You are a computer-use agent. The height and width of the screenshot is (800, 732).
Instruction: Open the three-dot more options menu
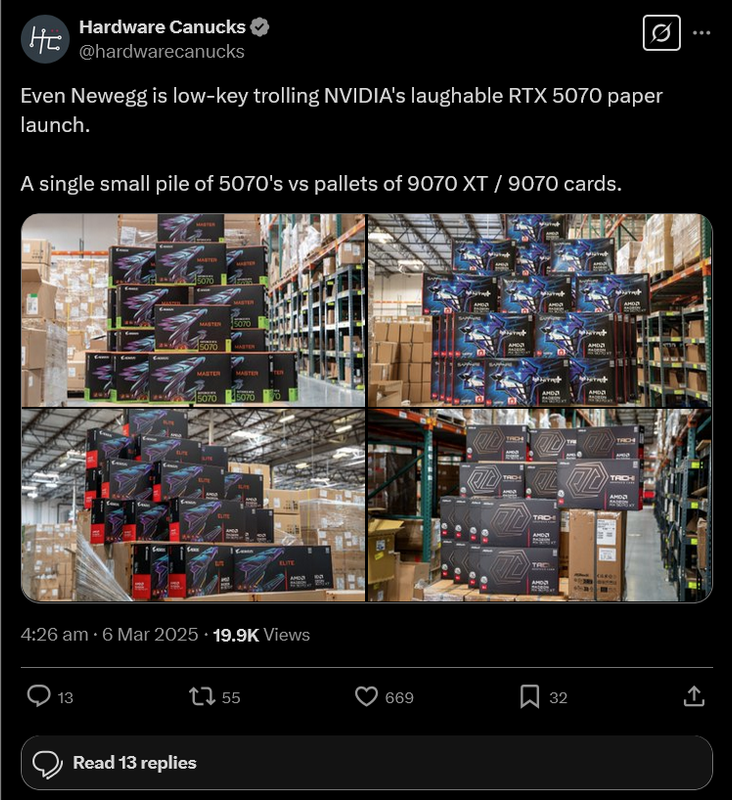(x=701, y=33)
